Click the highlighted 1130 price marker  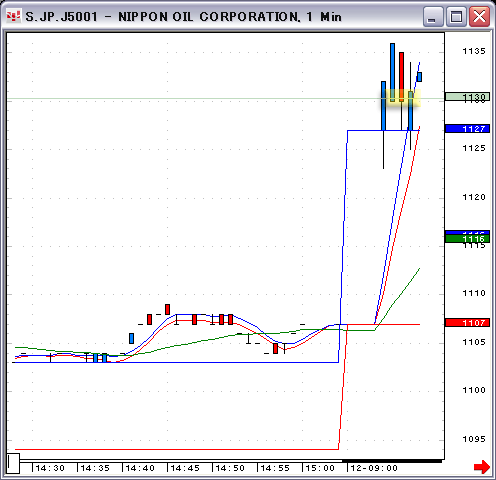tap(467, 97)
